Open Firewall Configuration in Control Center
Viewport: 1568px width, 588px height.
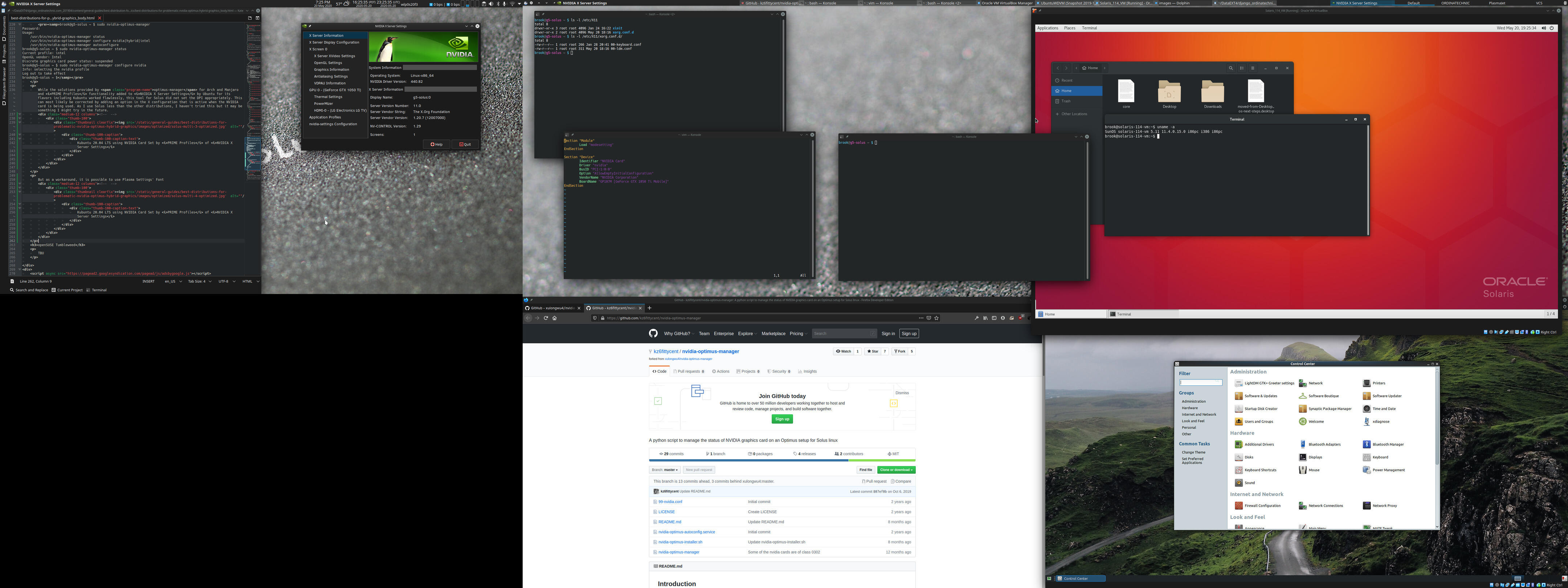1258,506
